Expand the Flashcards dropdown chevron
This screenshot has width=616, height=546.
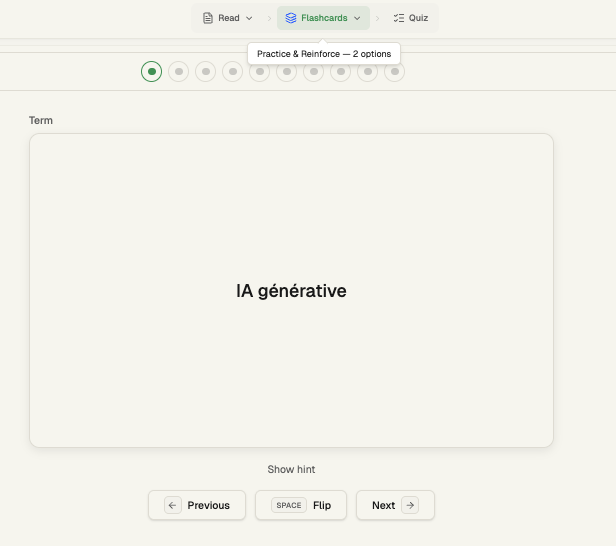pos(357,18)
